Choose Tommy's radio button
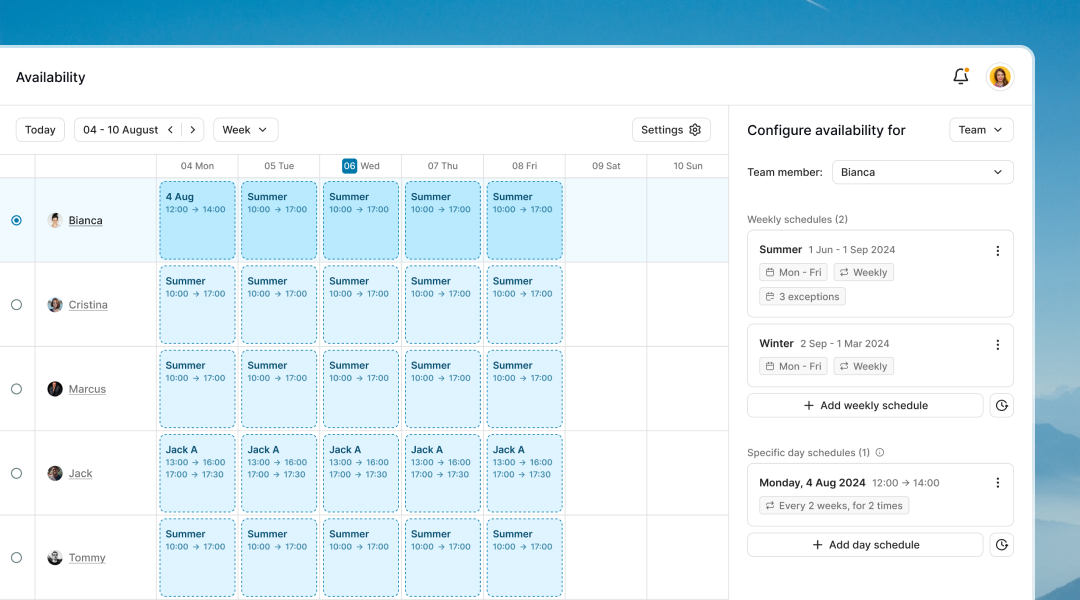 coord(16,557)
